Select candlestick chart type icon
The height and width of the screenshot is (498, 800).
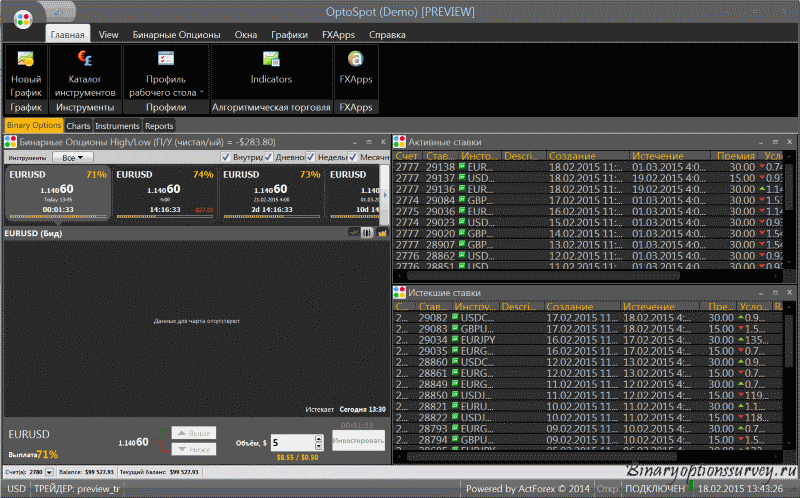367,233
